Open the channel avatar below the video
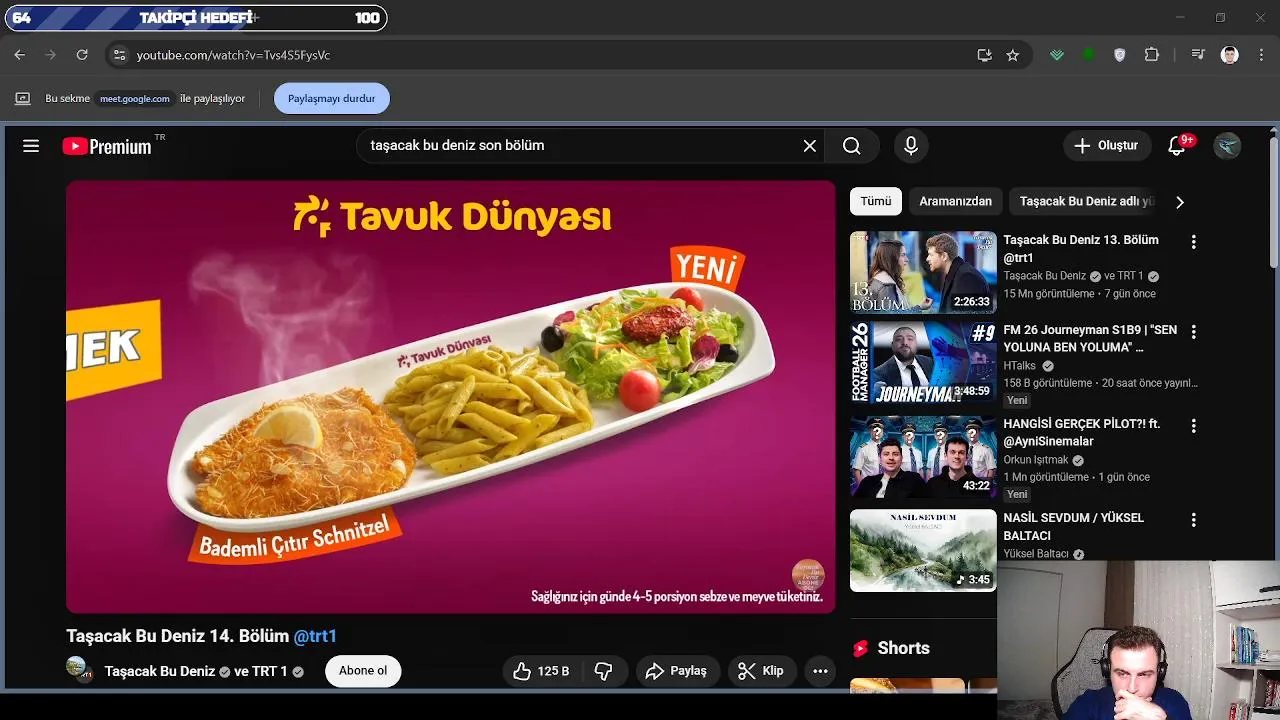 point(79,669)
